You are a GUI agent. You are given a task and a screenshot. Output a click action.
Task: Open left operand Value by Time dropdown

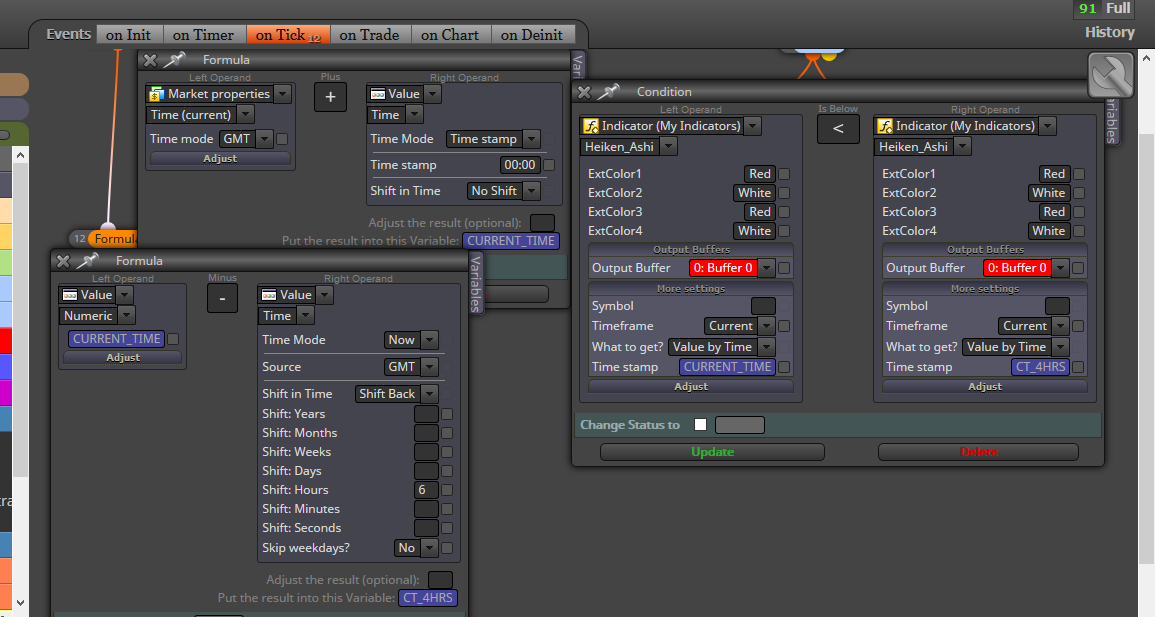pyautogui.click(x=721, y=347)
